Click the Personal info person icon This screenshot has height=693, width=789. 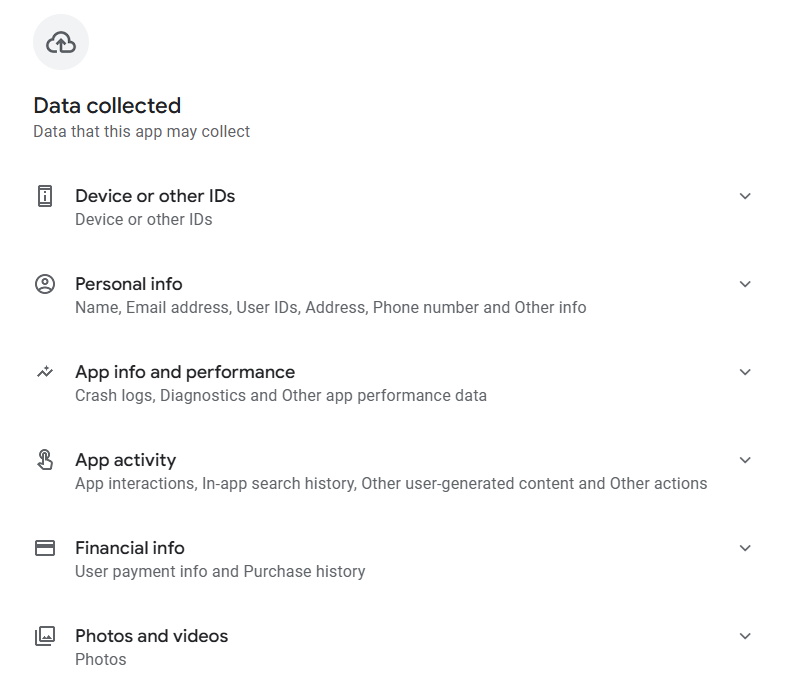point(45,284)
